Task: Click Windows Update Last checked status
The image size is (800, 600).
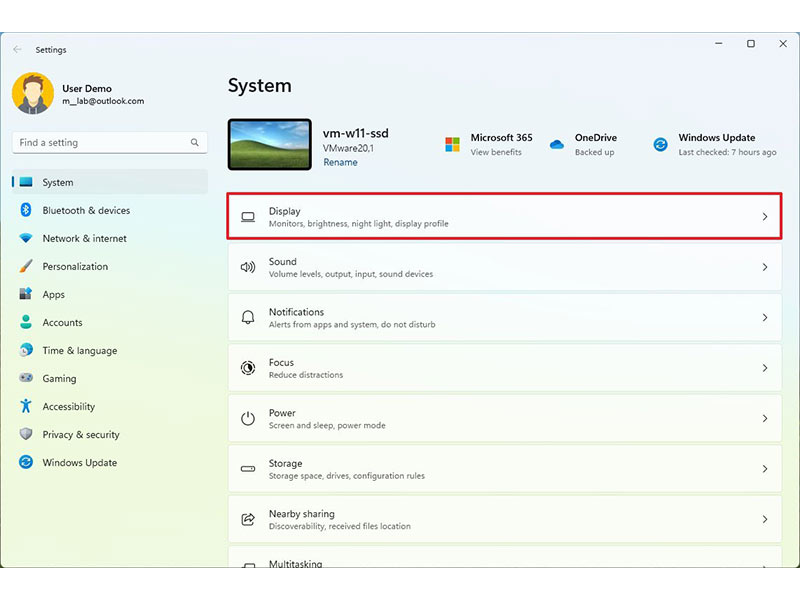Action: (x=727, y=152)
